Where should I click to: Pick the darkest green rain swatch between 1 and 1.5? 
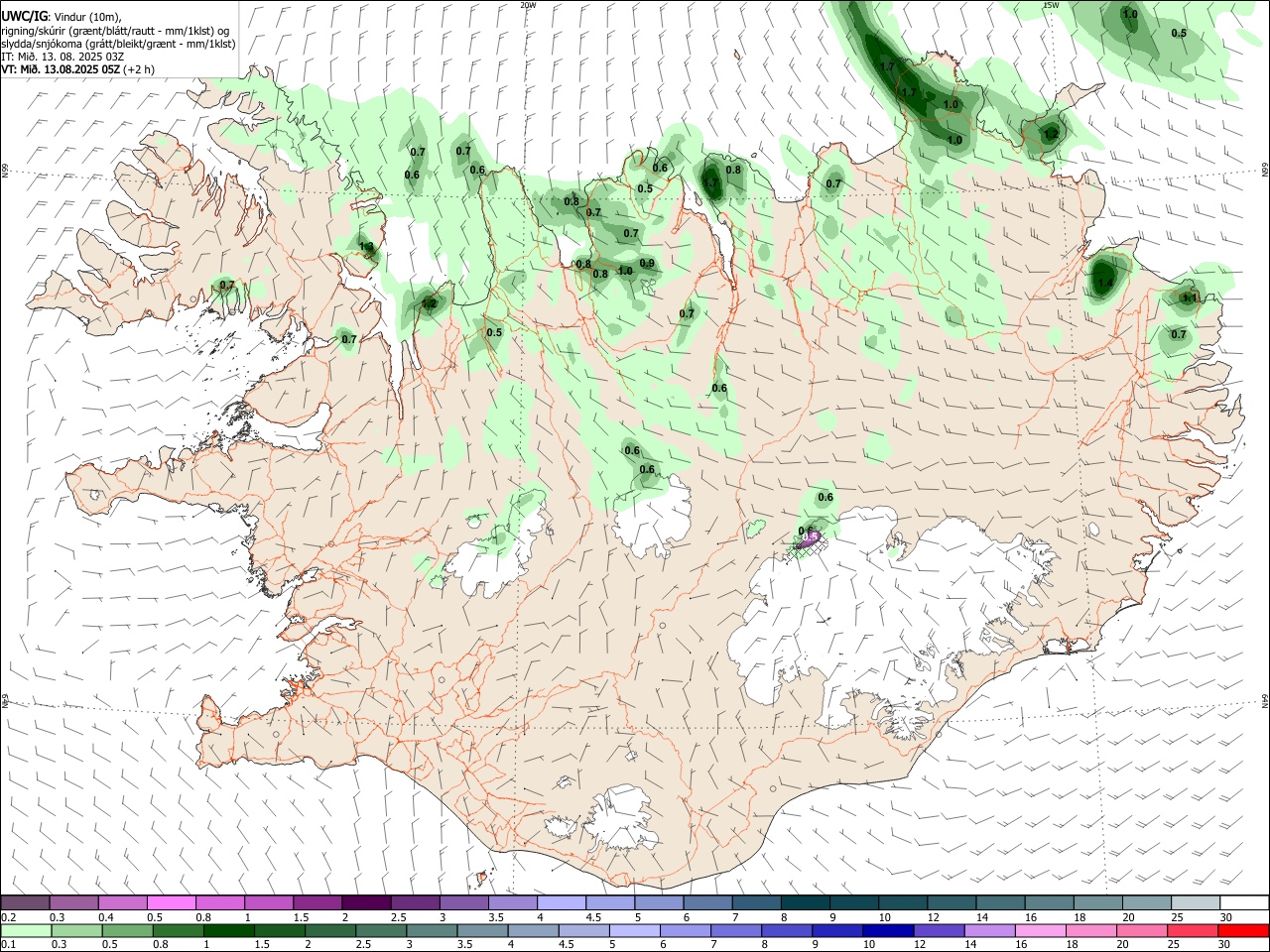(x=228, y=930)
